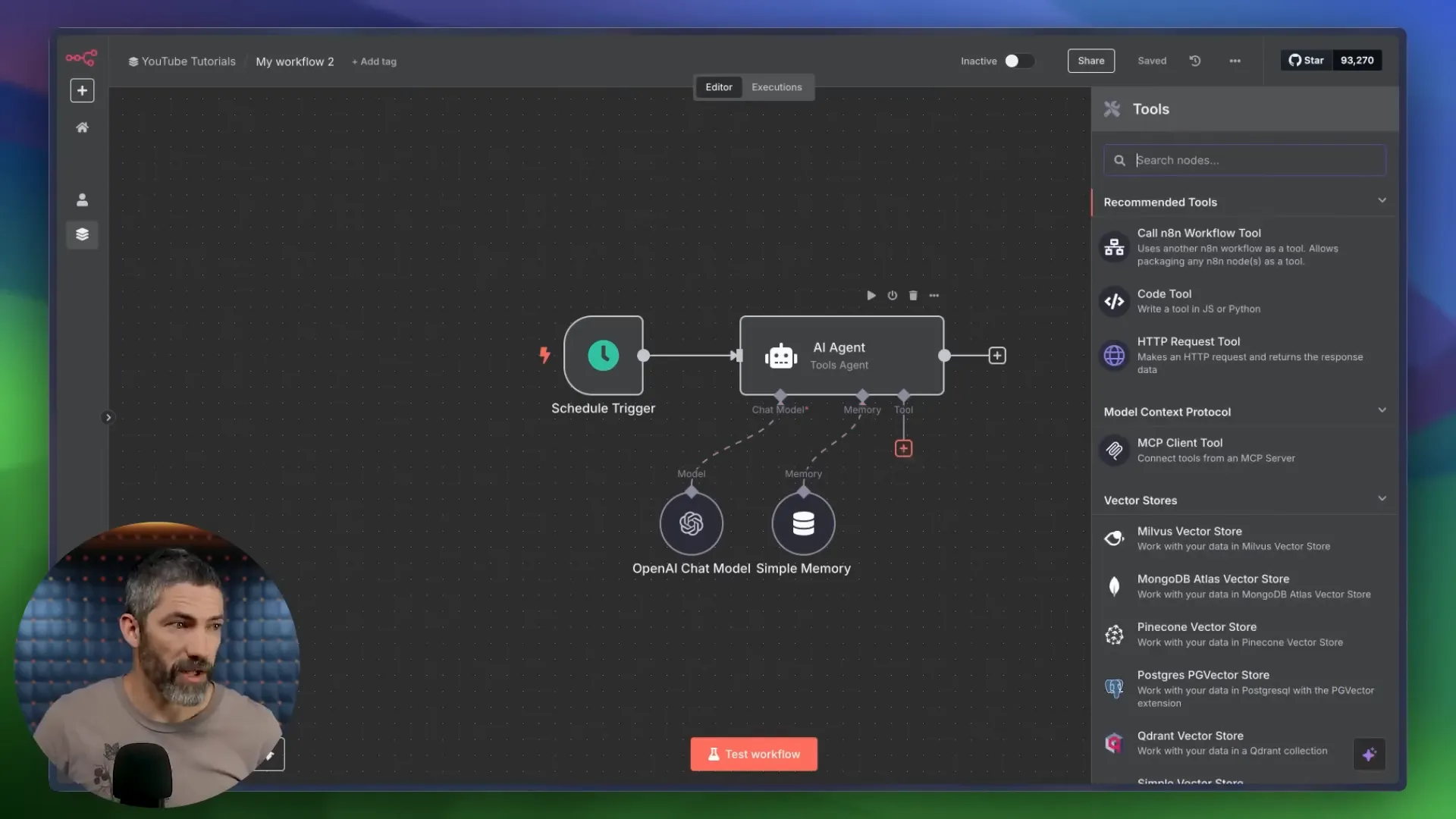The height and width of the screenshot is (819, 1456).
Task: Select the Pinecone Vector Store icon
Action: [x=1114, y=635]
